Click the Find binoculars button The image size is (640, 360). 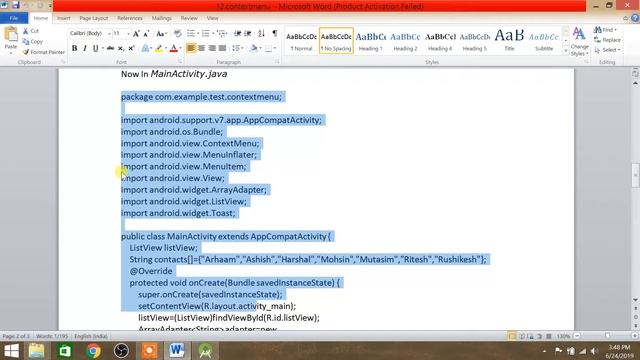pos(604,30)
